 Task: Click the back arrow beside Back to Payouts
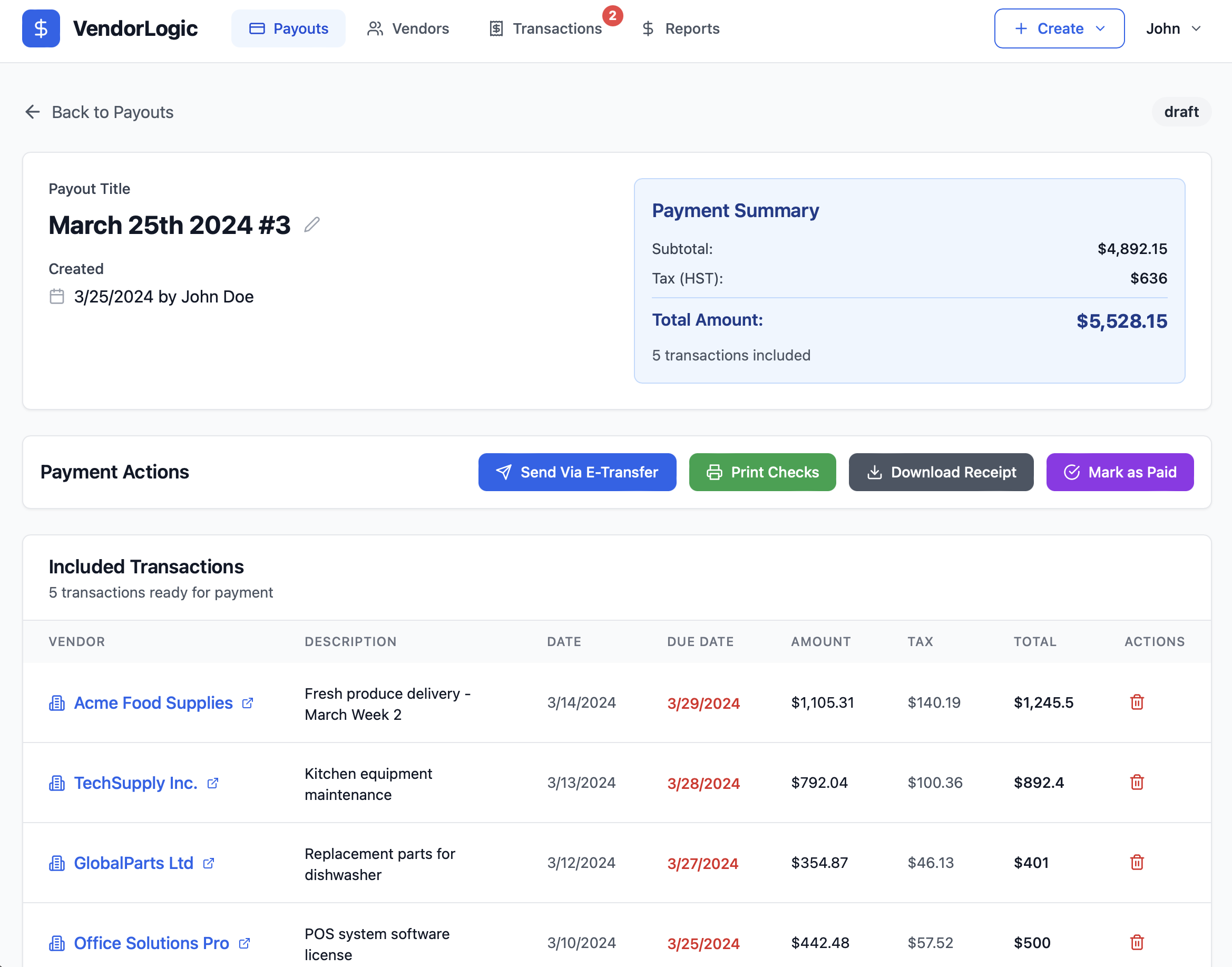click(x=32, y=112)
